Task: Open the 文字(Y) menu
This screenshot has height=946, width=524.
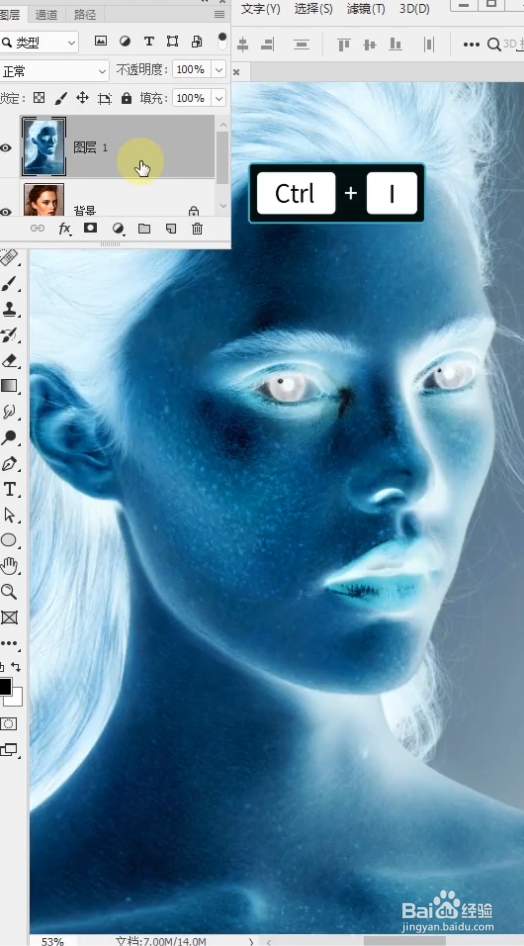Action: point(260,8)
